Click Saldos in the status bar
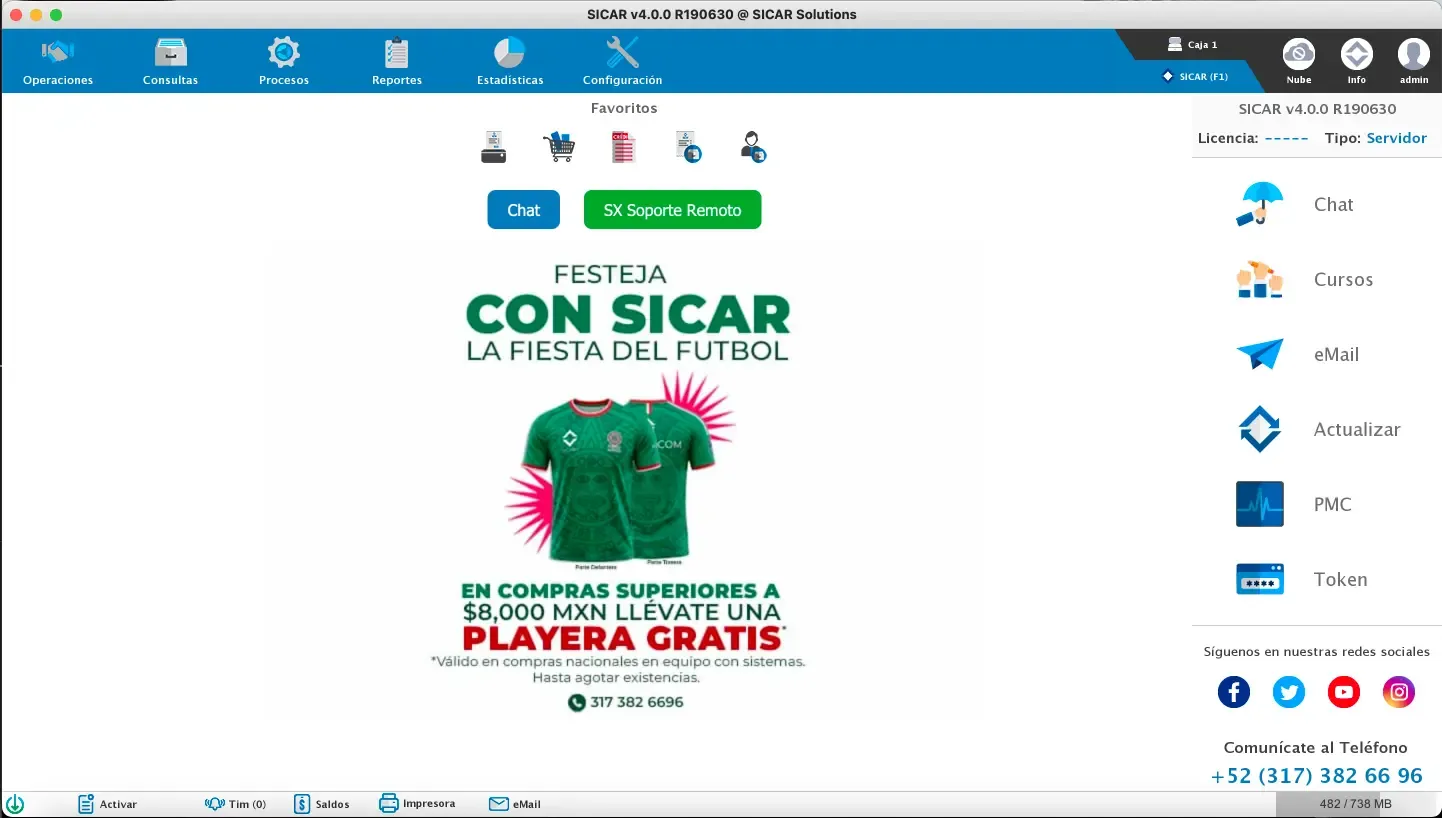The image size is (1442, 818). point(321,804)
